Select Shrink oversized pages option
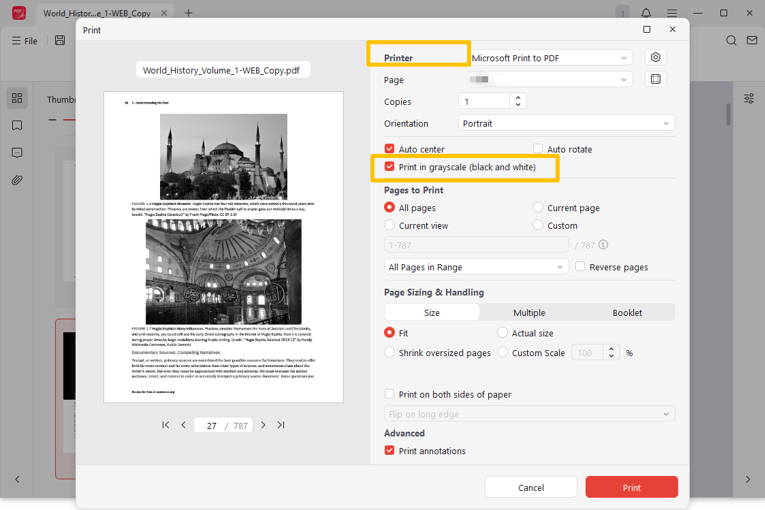Image resolution: width=765 pixels, height=510 pixels. (x=389, y=352)
